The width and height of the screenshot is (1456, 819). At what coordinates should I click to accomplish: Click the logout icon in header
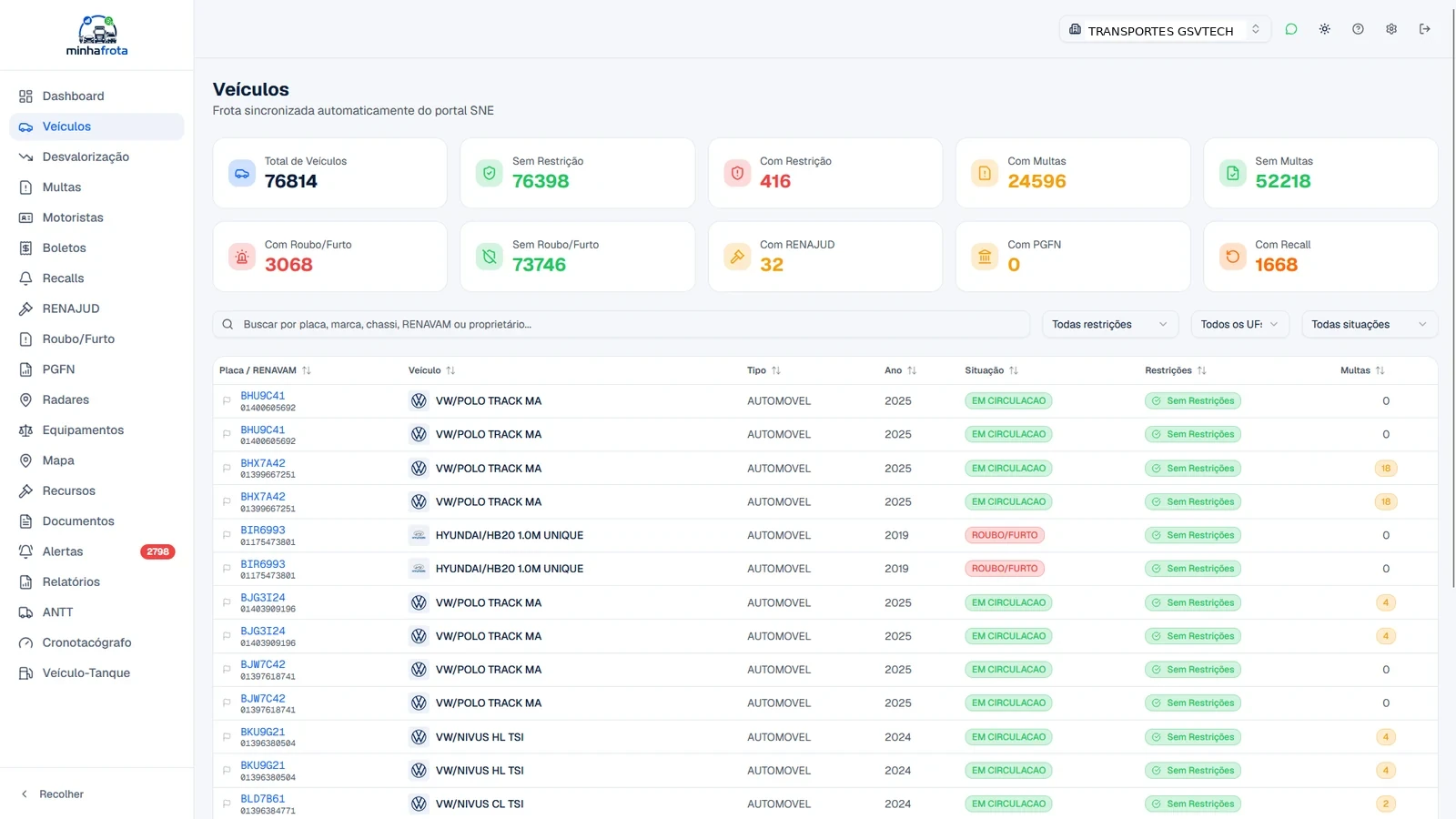pyautogui.click(x=1425, y=29)
